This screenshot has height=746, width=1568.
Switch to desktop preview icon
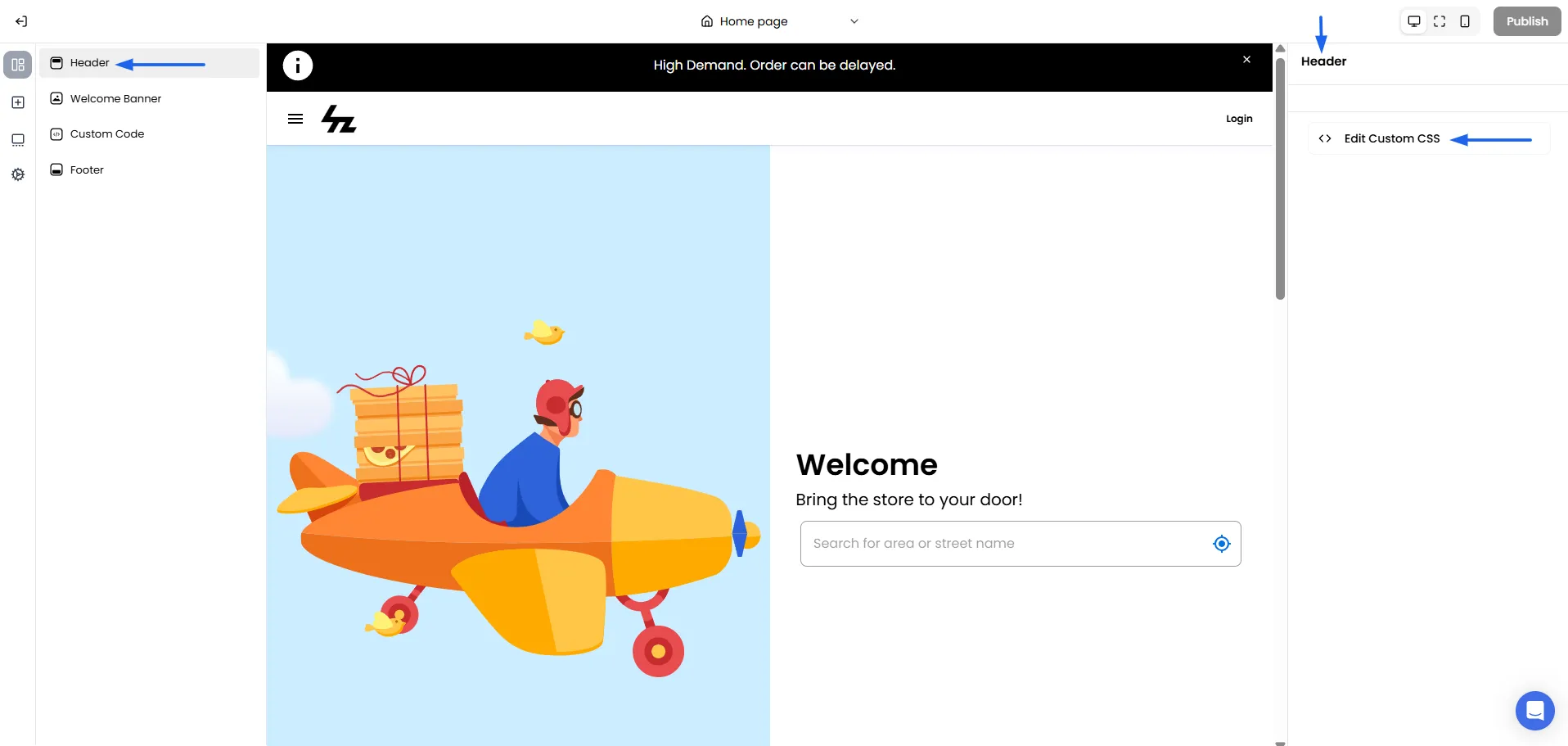tap(1413, 21)
